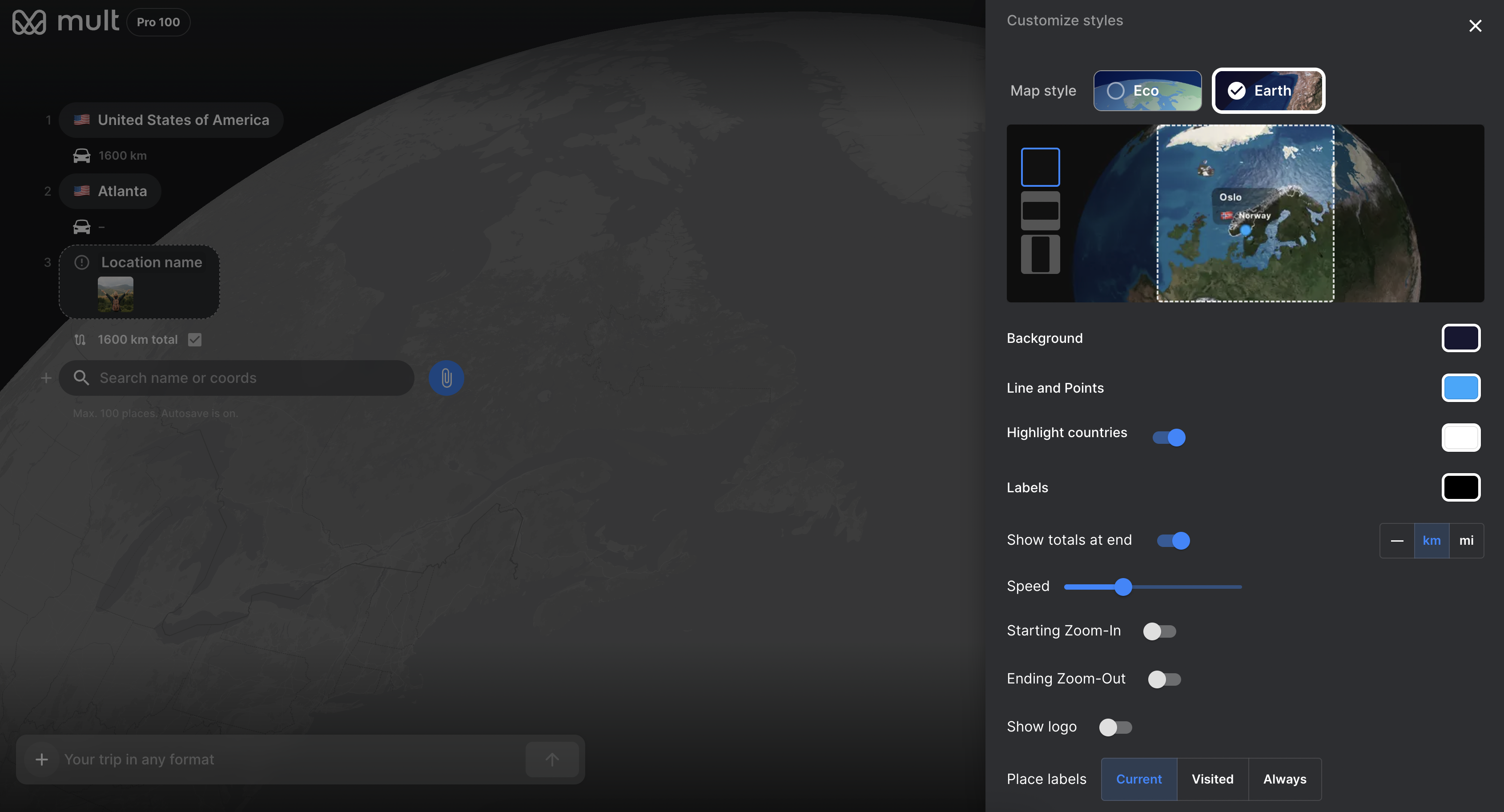Uncheck the 1600 km total checkbox

[194, 339]
